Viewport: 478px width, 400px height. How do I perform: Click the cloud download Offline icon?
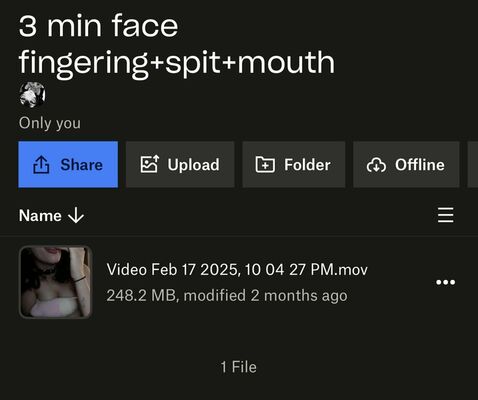coord(376,165)
